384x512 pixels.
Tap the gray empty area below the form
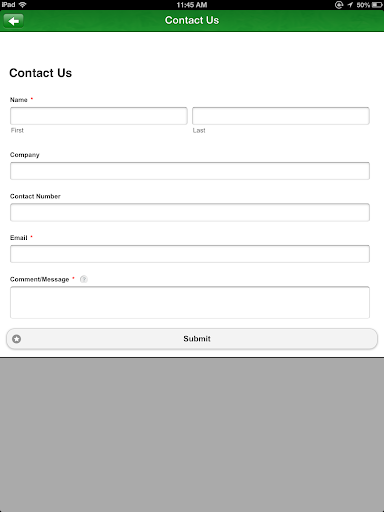(192, 435)
